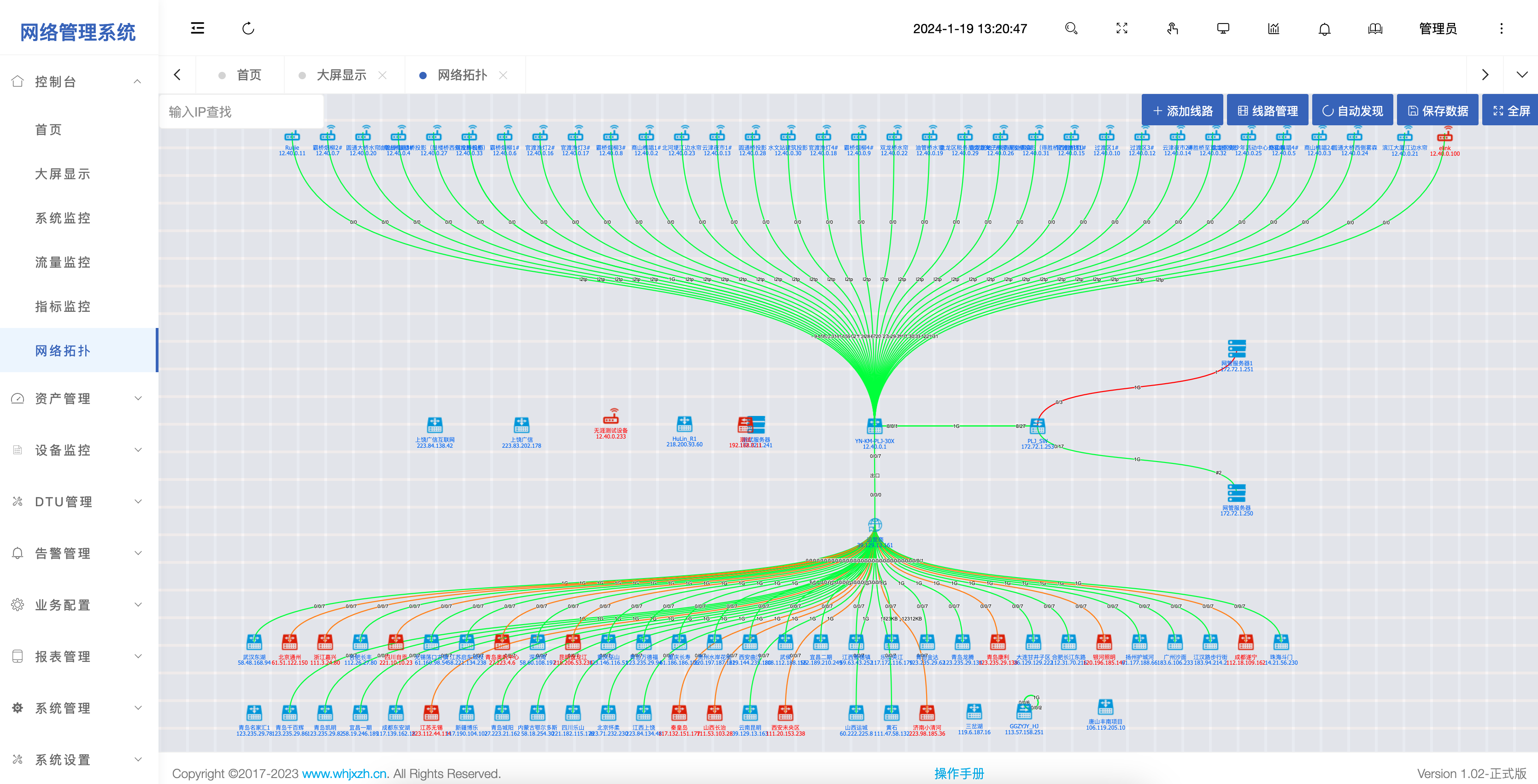Click the 输入IP查找 search field
Viewport: 1538px width, 784px height.
[x=242, y=111]
